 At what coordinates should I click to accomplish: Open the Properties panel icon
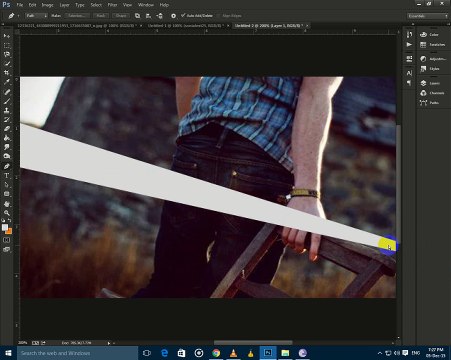pyautogui.click(x=409, y=59)
